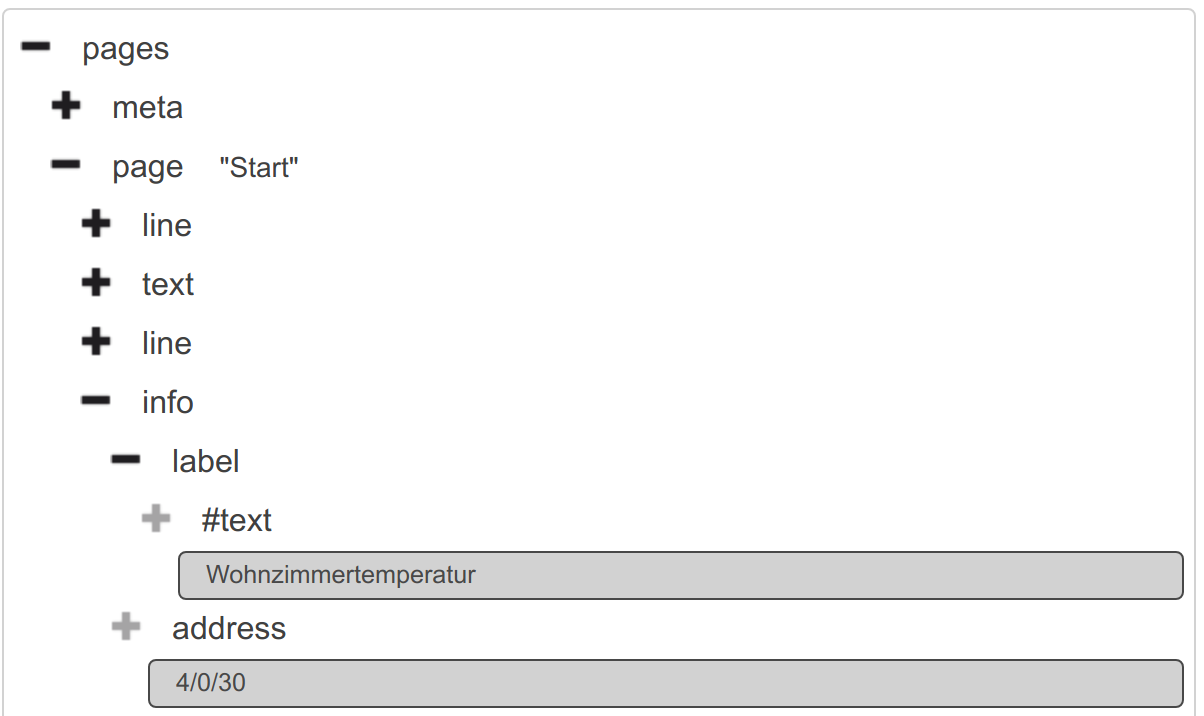Click the gray plus beside address

click(126, 628)
